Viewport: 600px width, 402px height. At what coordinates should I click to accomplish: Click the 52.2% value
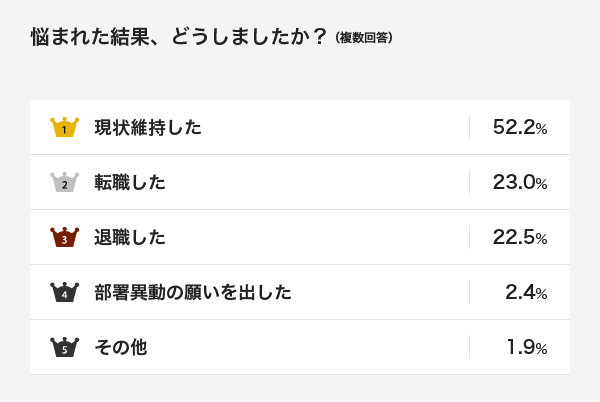pos(520,127)
